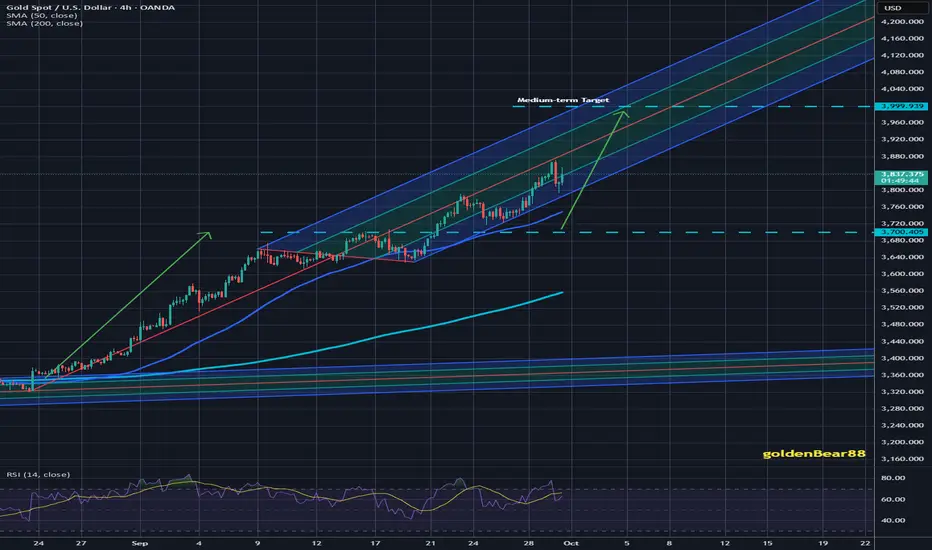Click the 3,560.000 price axis value
The image size is (932, 550).
pyautogui.click(x=902, y=291)
